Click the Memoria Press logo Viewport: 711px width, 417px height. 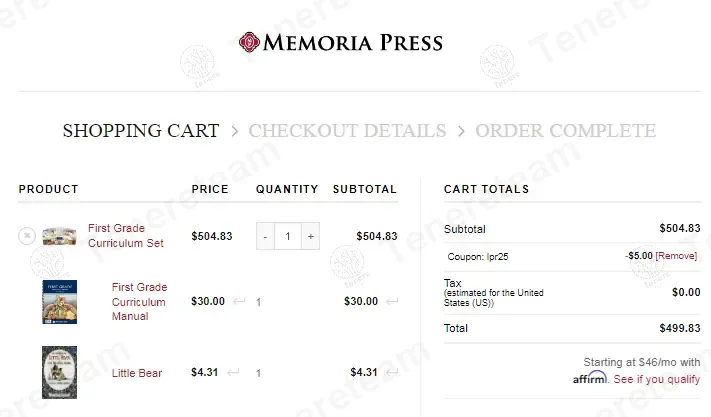tap(341, 42)
